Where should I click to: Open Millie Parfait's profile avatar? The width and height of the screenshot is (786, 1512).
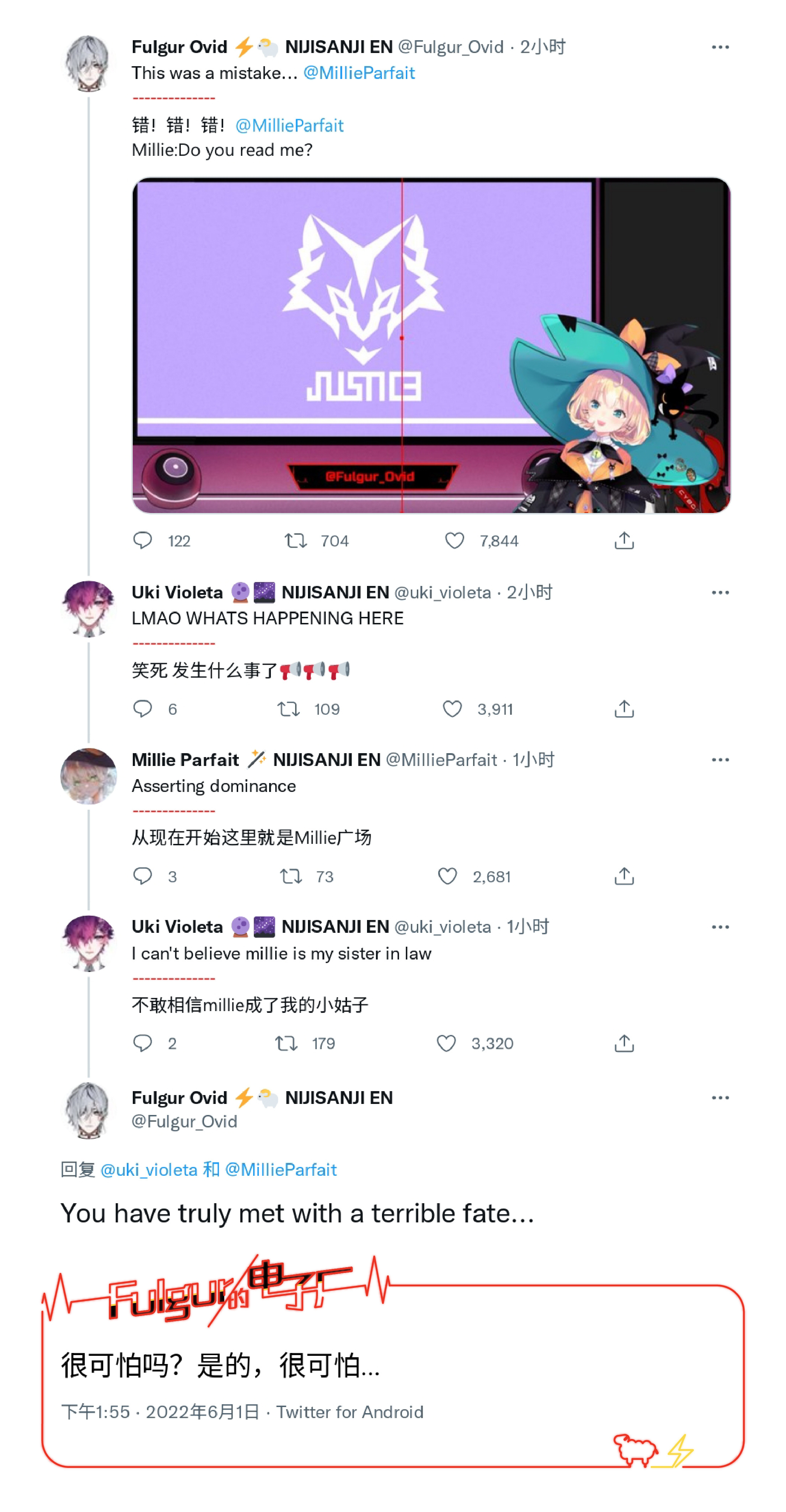[x=89, y=775]
